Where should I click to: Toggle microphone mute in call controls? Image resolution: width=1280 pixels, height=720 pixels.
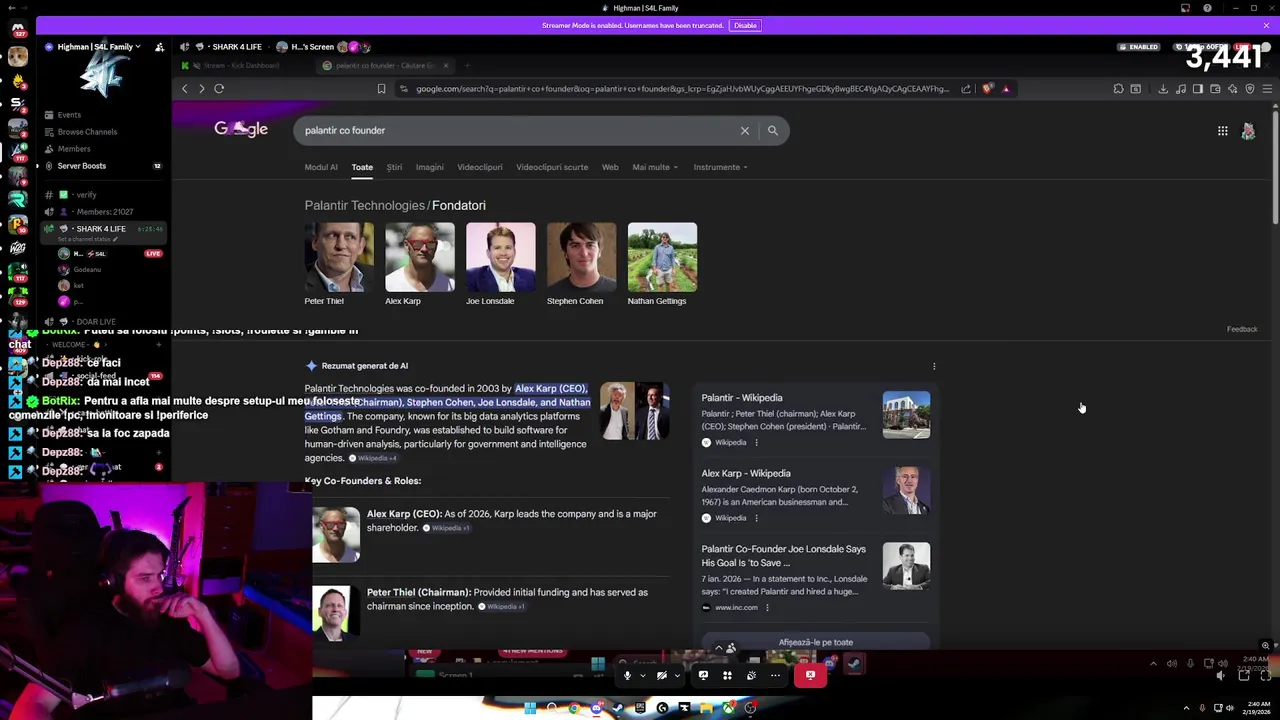point(627,676)
